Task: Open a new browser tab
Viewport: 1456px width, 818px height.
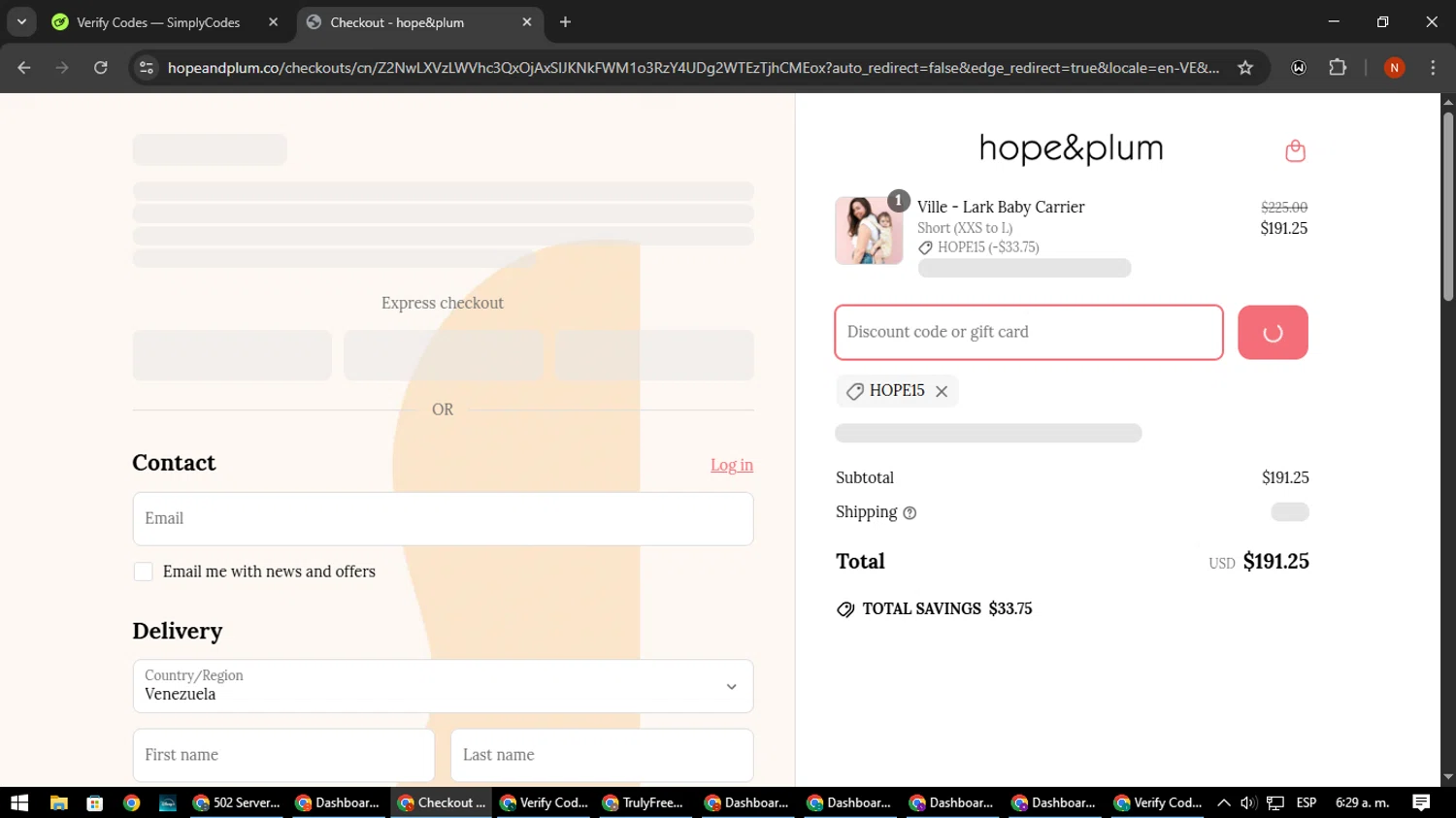Action: point(565,22)
